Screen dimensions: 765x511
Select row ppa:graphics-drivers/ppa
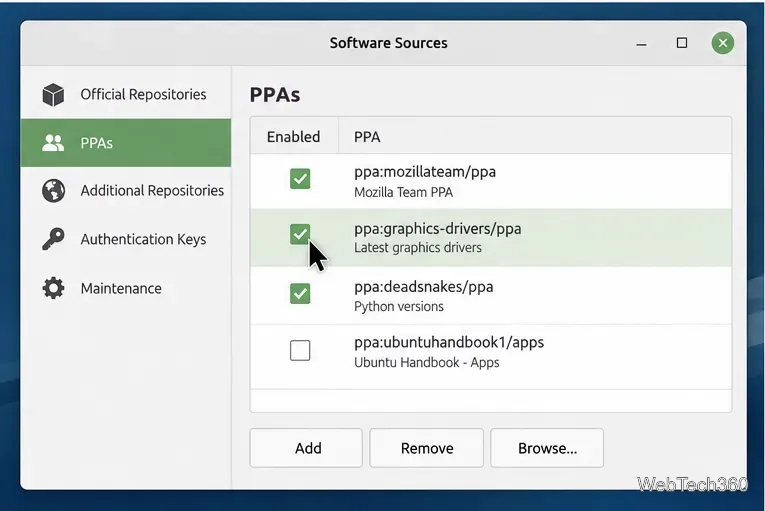(x=491, y=238)
